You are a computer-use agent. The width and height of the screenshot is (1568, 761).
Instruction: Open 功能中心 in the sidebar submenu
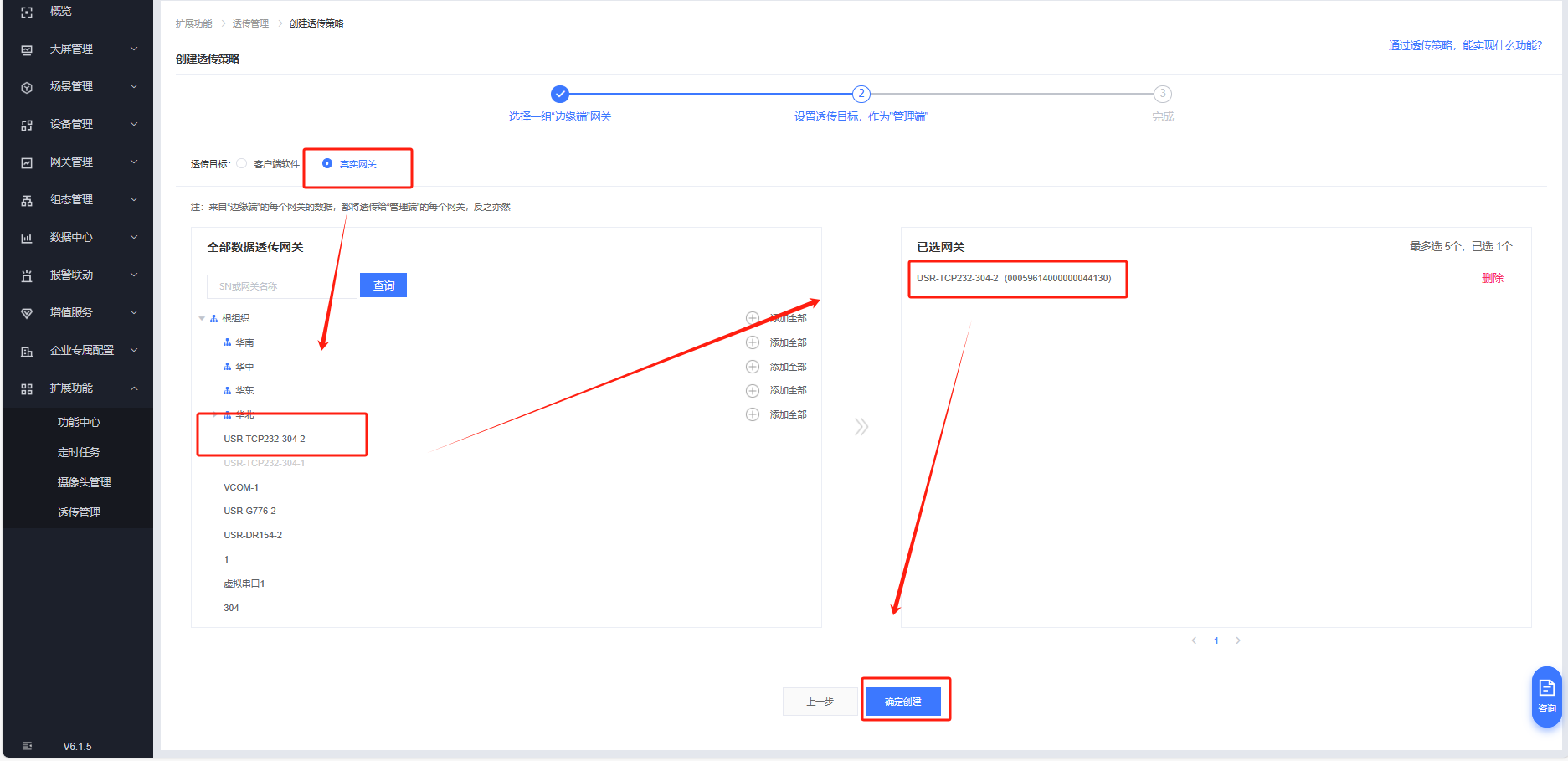click(79, 423)
